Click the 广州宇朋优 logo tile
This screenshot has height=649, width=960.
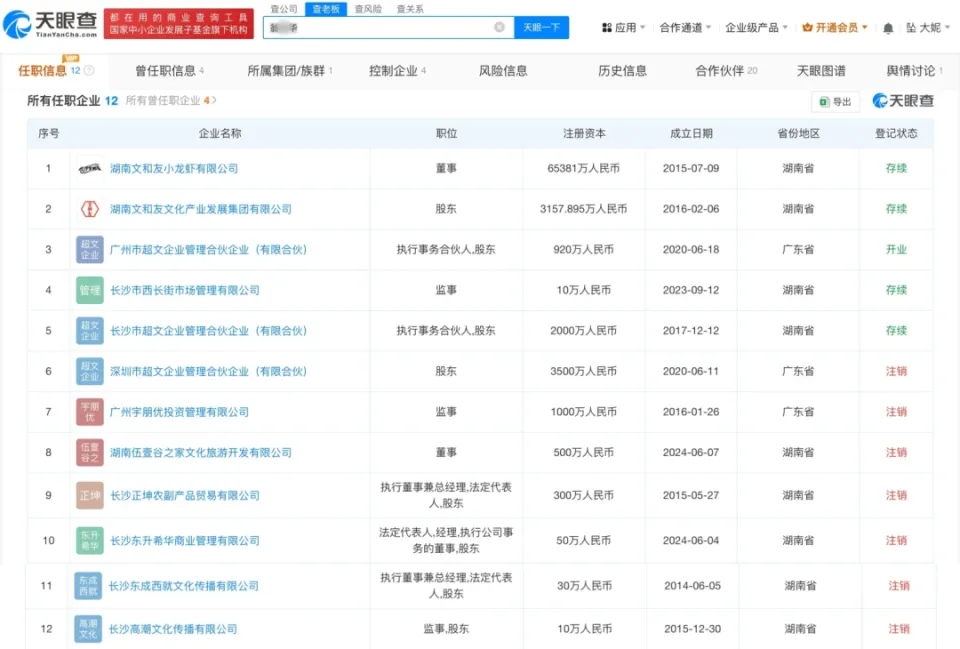(90, 412)
